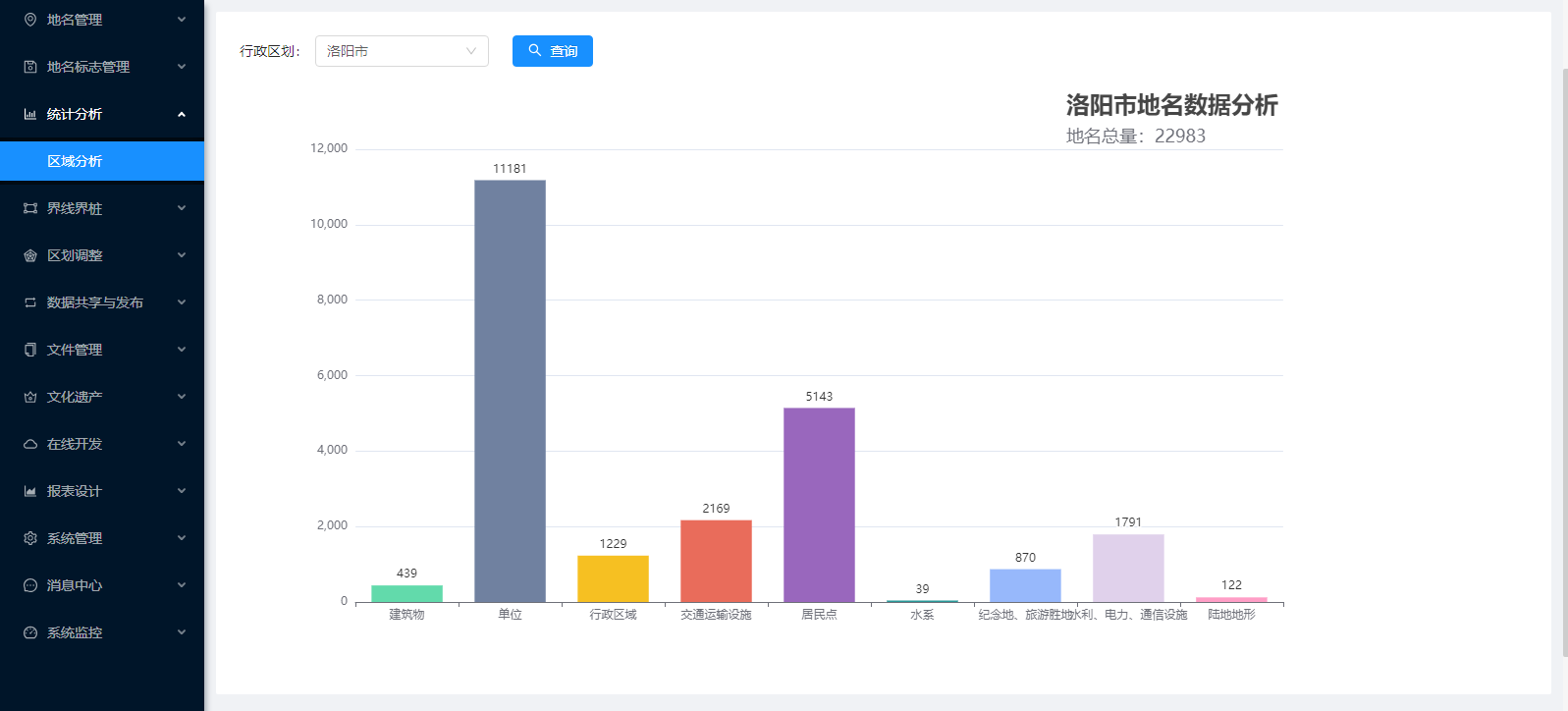
Task: Click the 统计分析 bar chart icon
Action: (30, 114)
